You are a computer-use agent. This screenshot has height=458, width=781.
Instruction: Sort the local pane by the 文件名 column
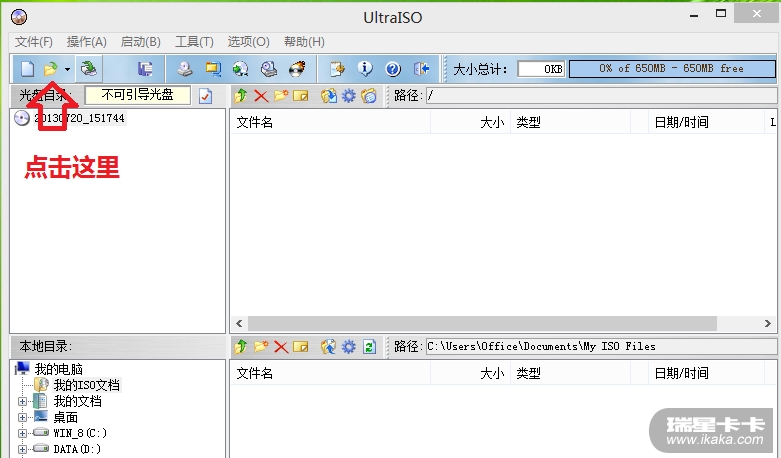[330, 373]
